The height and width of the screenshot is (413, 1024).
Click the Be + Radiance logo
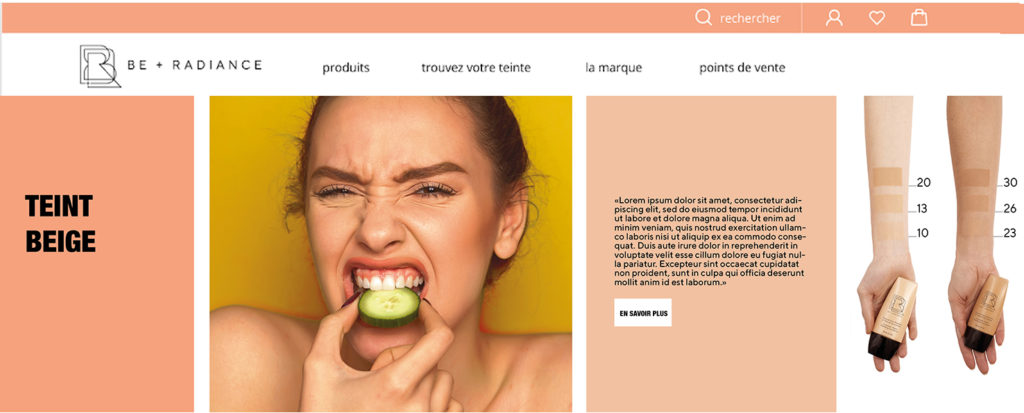[171, 66]
